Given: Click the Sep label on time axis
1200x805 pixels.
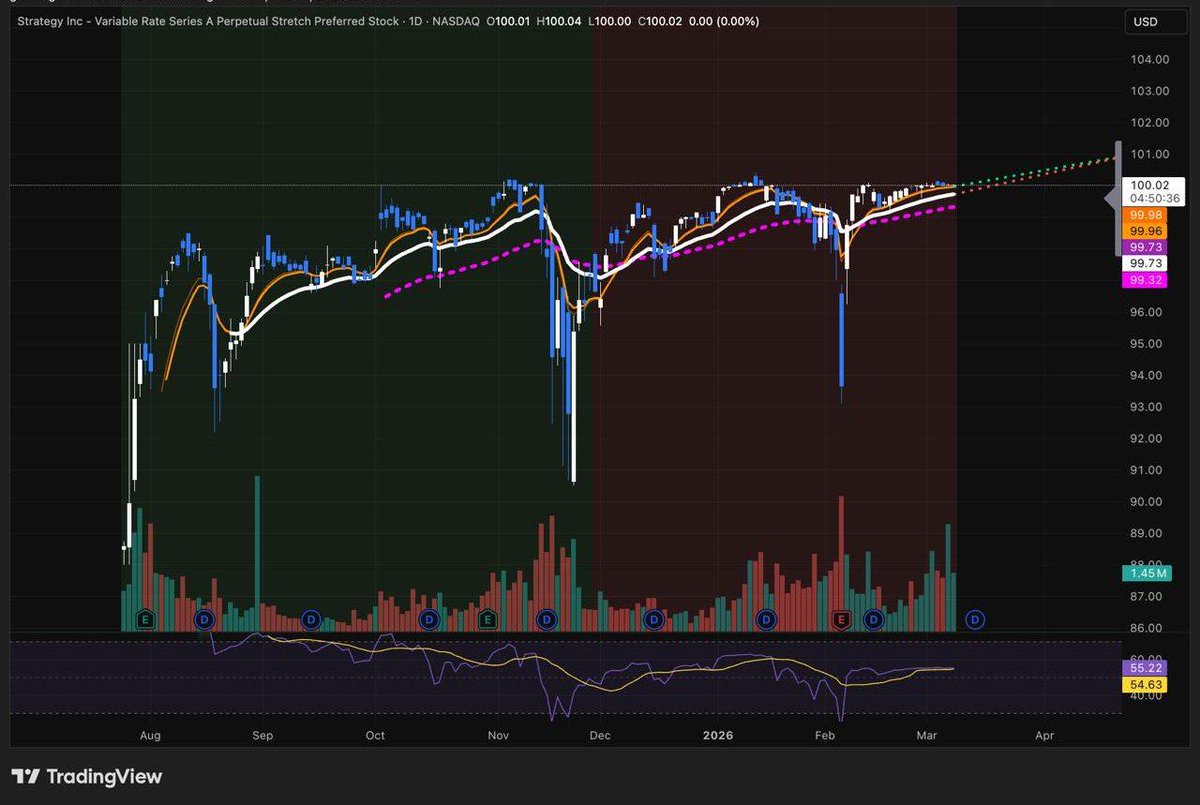Looking at the screenshot, I should click(x=262, y=735).
